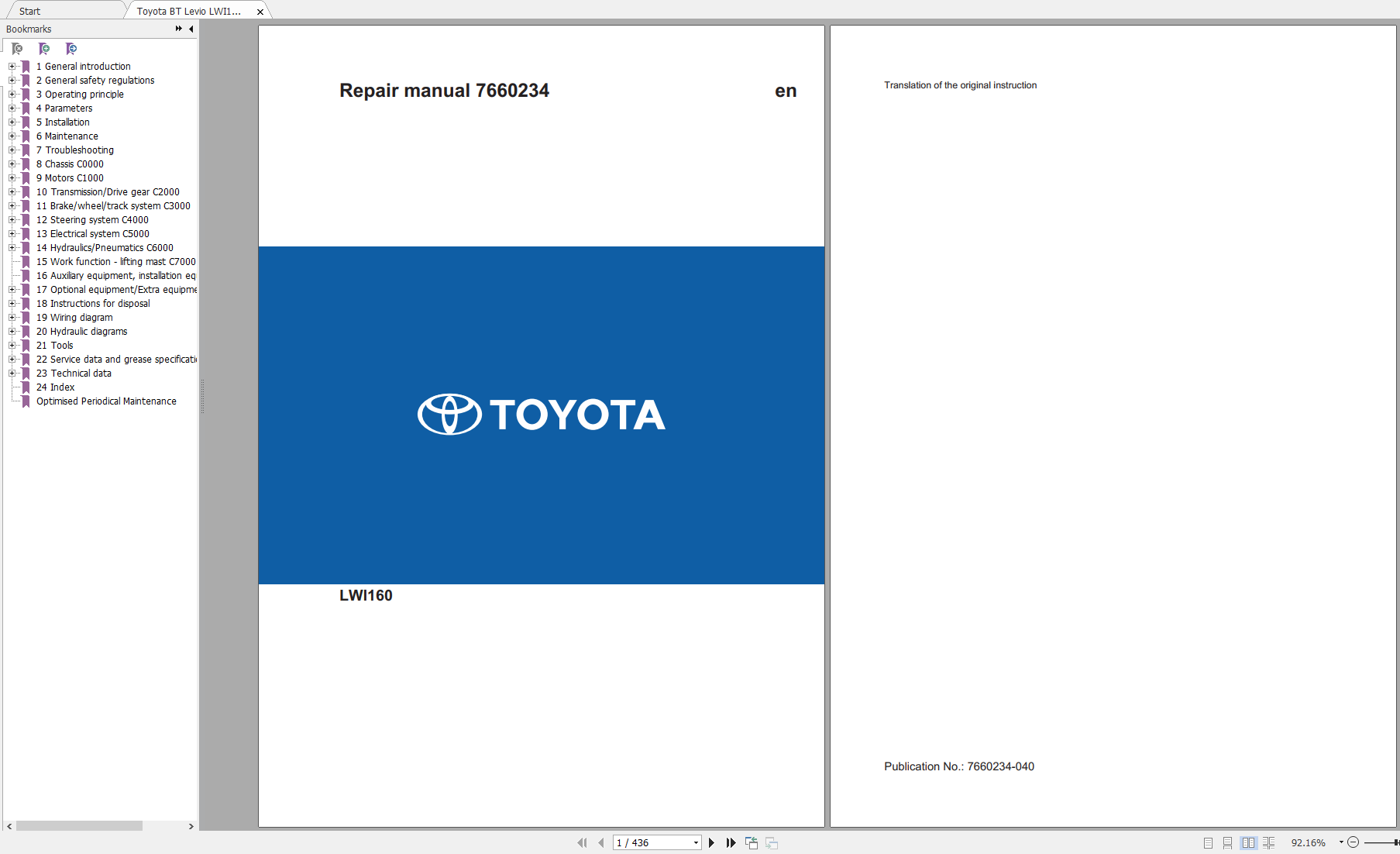
Task: Open the zoom level dropdown
Action: click(1340, 842)
